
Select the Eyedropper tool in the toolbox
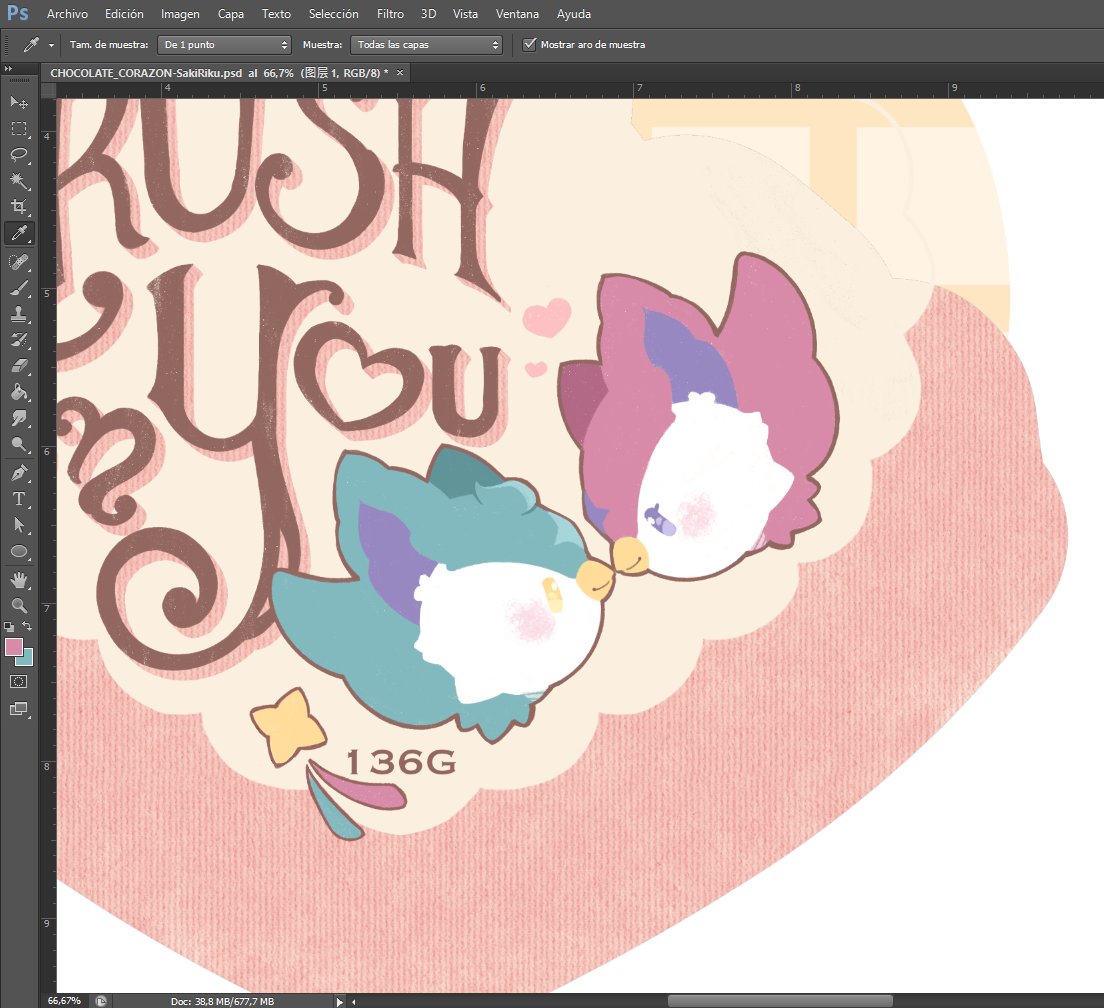[19, 233]
